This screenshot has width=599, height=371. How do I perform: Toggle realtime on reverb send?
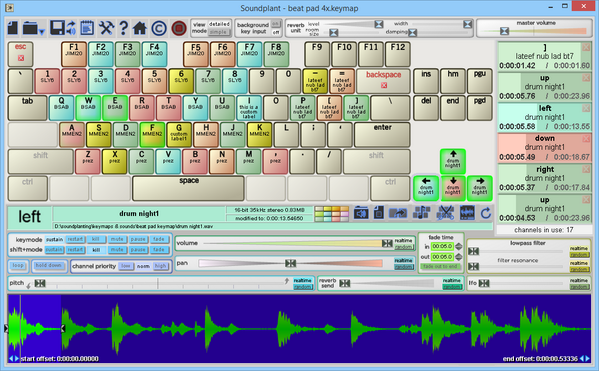[x=452, y=280]
